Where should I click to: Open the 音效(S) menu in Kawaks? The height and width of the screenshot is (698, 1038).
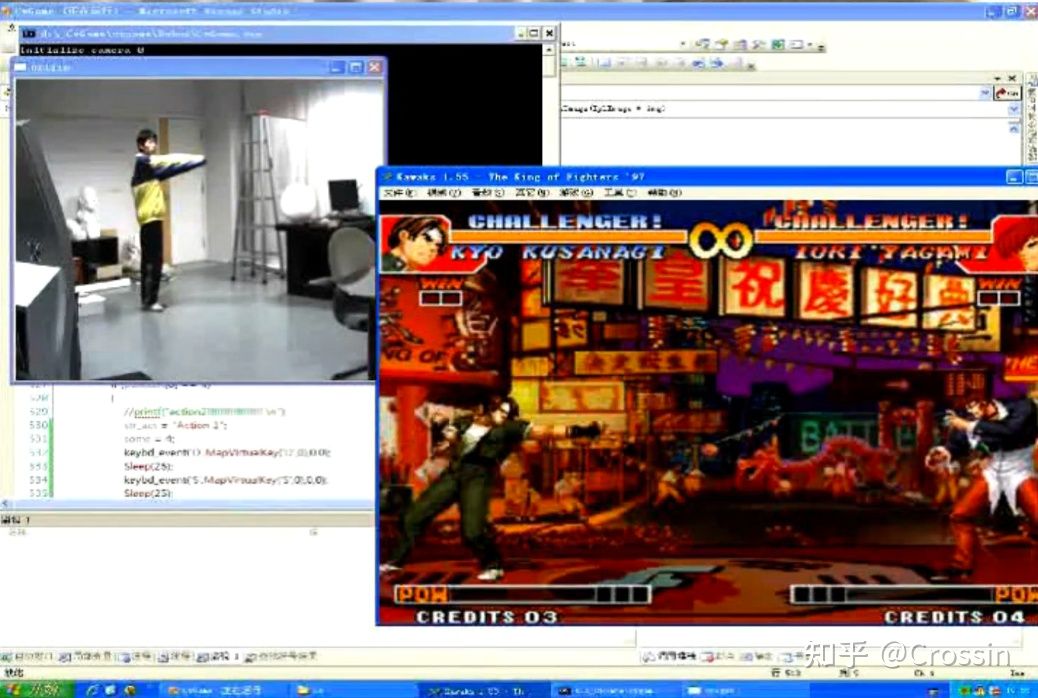click(487, 193)
